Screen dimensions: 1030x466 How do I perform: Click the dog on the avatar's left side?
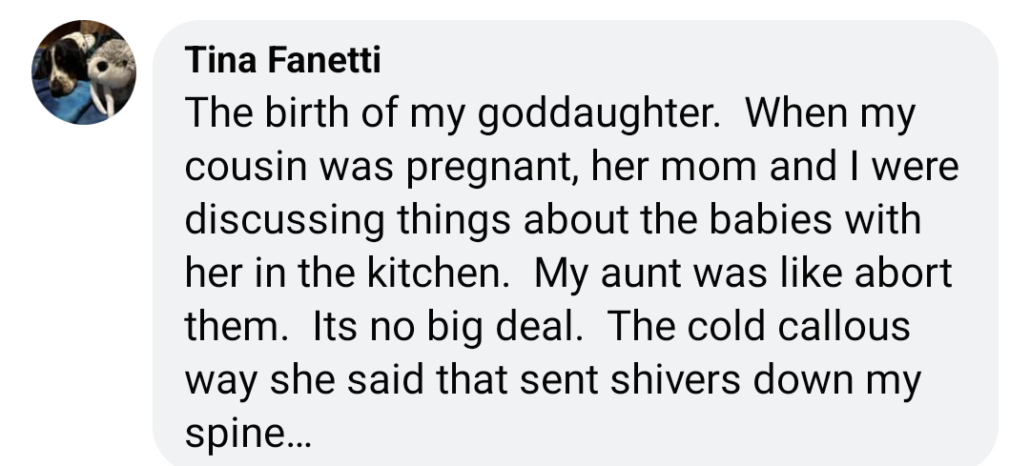coord(58,72)
